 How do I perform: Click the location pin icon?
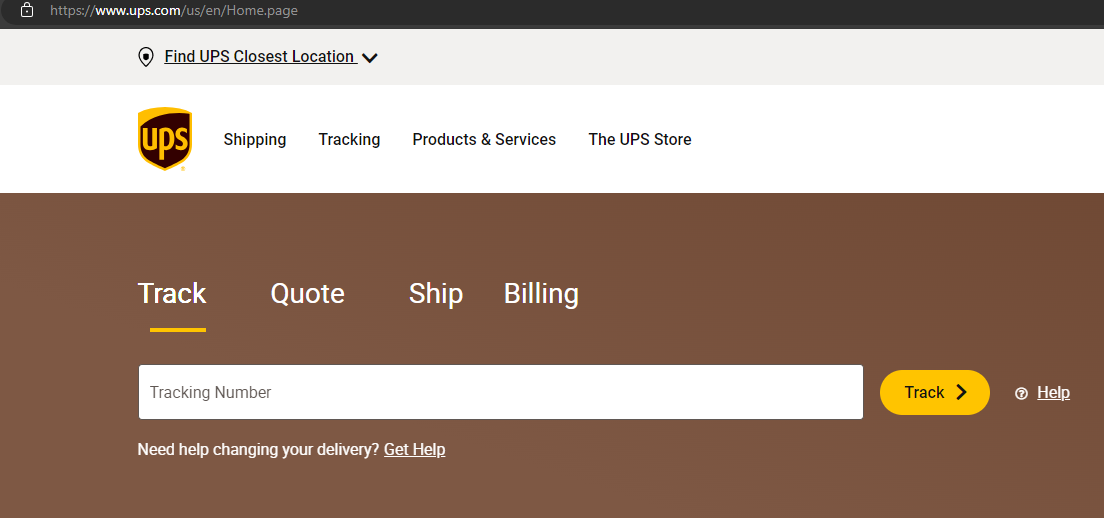146,57
